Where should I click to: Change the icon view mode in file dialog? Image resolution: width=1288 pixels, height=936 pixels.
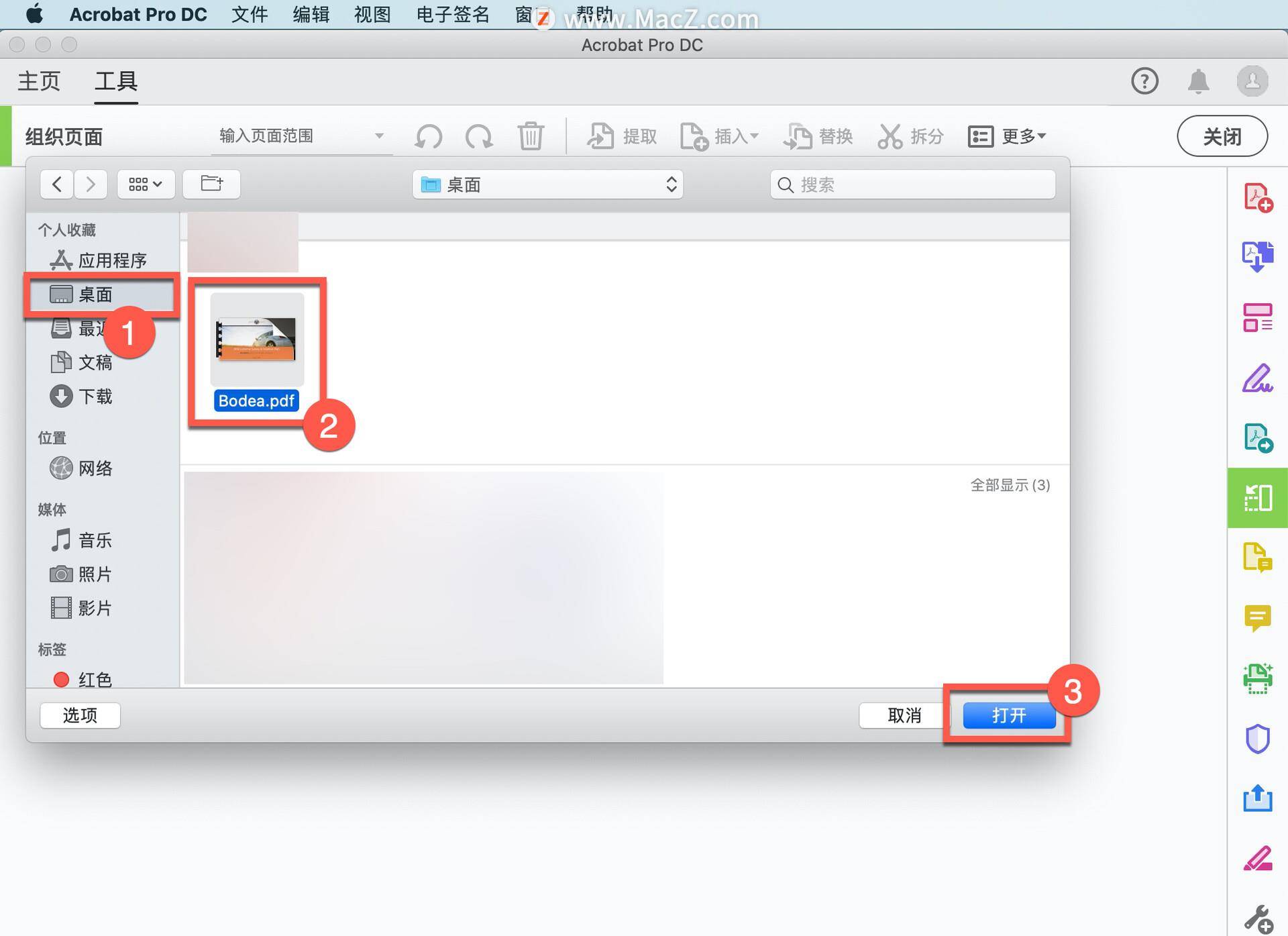pyautogui.click(x=146, y=184)
